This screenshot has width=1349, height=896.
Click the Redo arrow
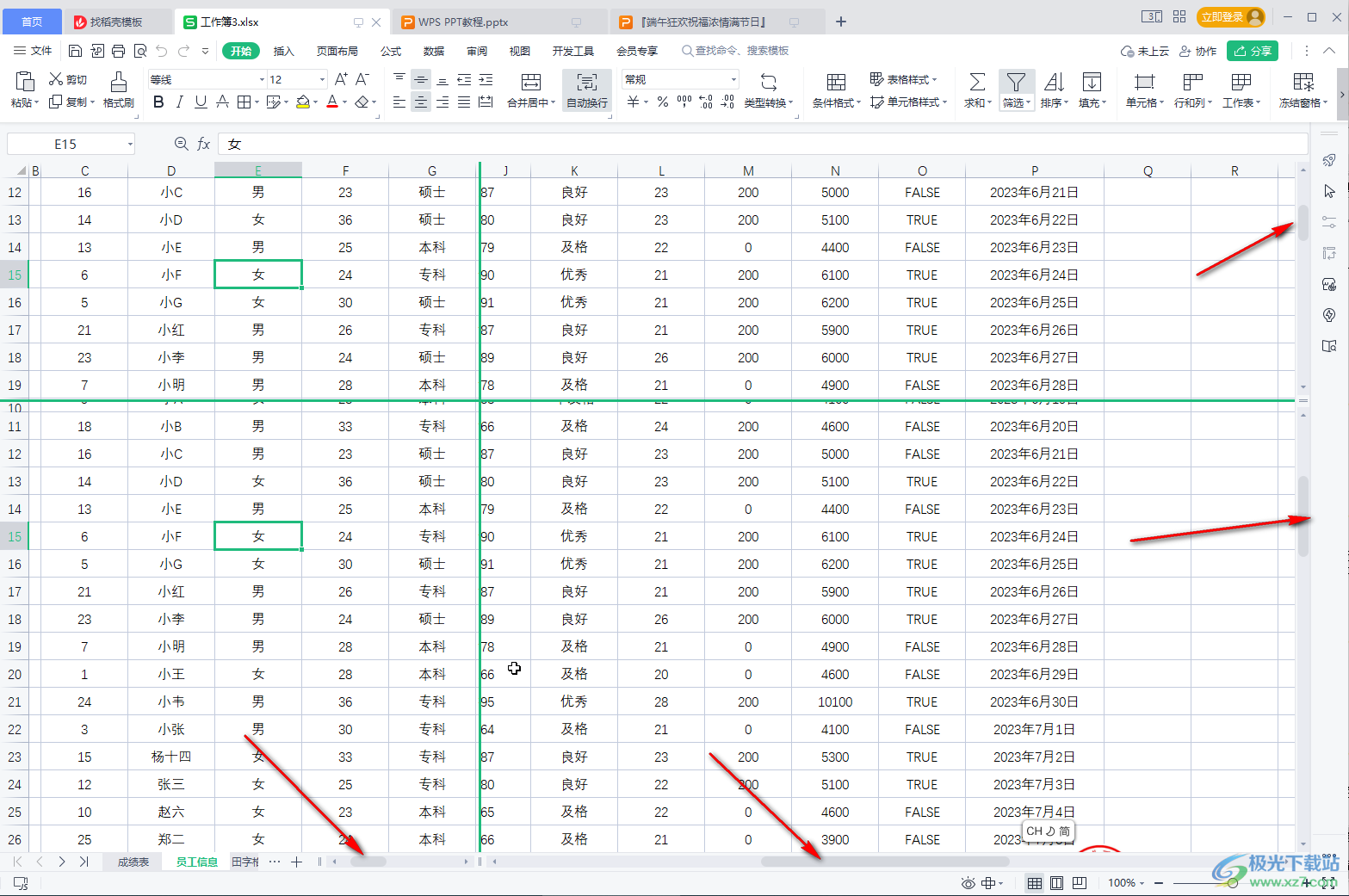(183, 51)
